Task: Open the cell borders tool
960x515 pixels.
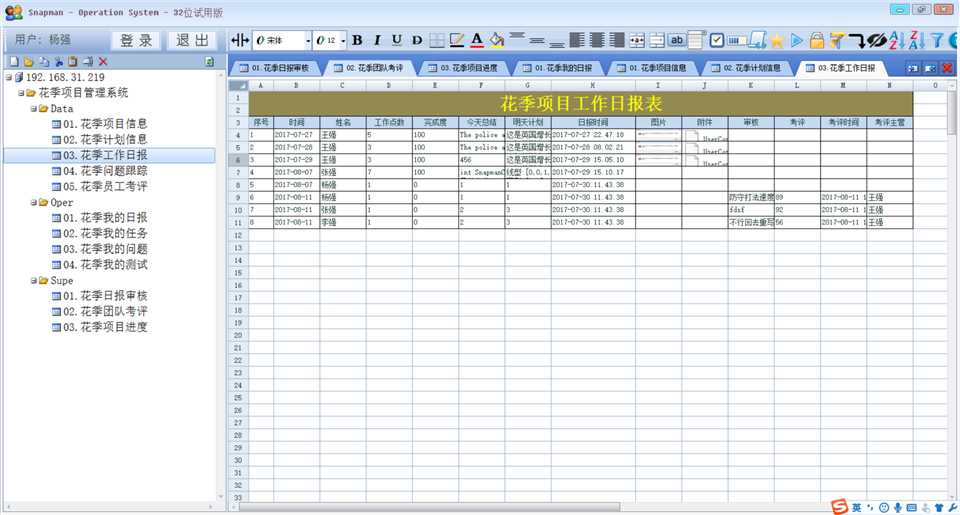Action: [437, 40]
